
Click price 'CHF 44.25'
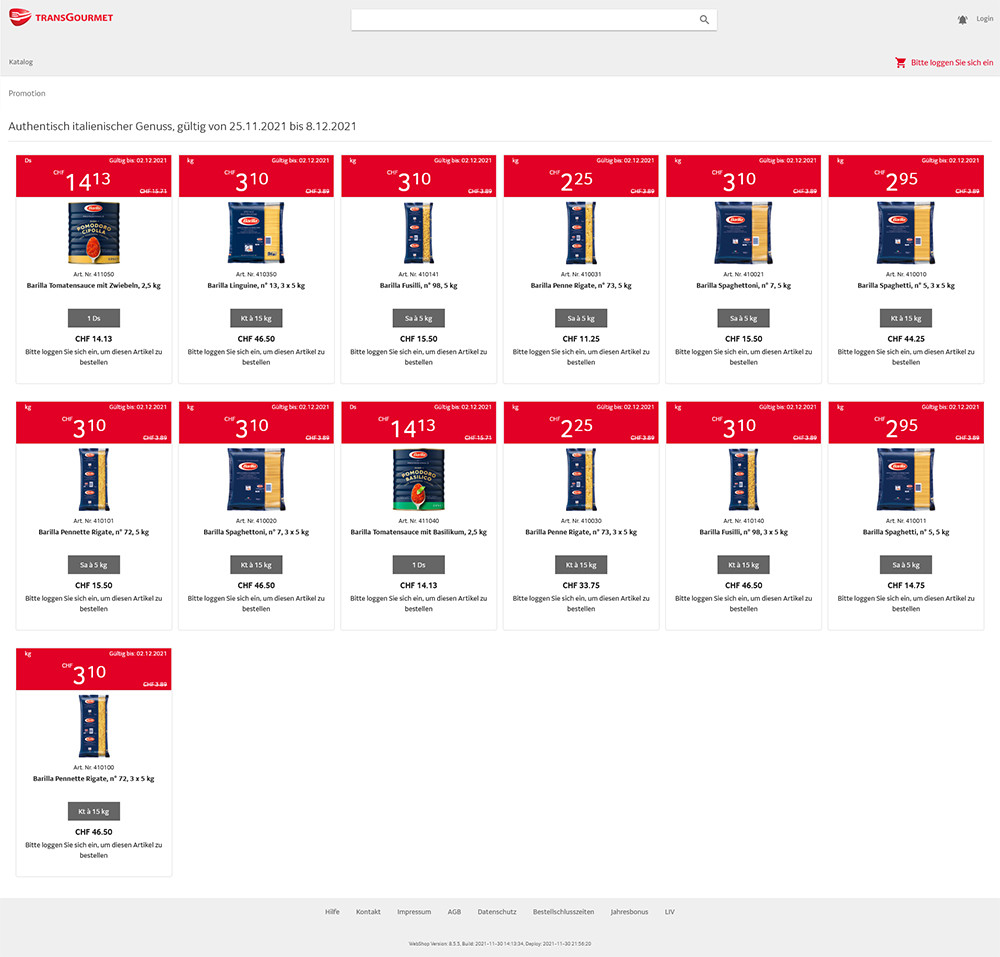(906, 339)
